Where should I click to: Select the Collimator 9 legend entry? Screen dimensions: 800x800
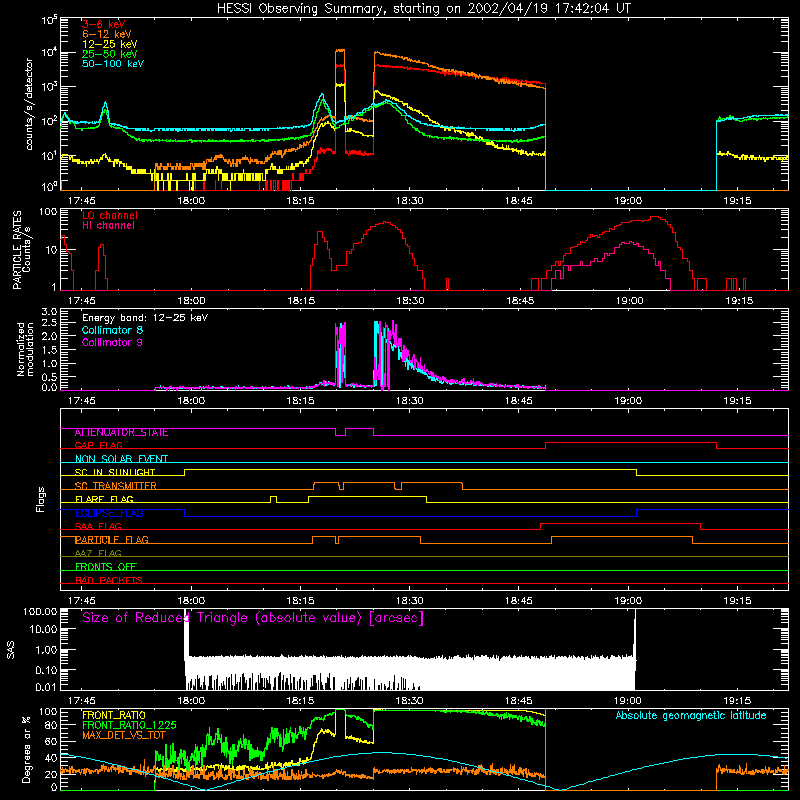pos(112,342)
